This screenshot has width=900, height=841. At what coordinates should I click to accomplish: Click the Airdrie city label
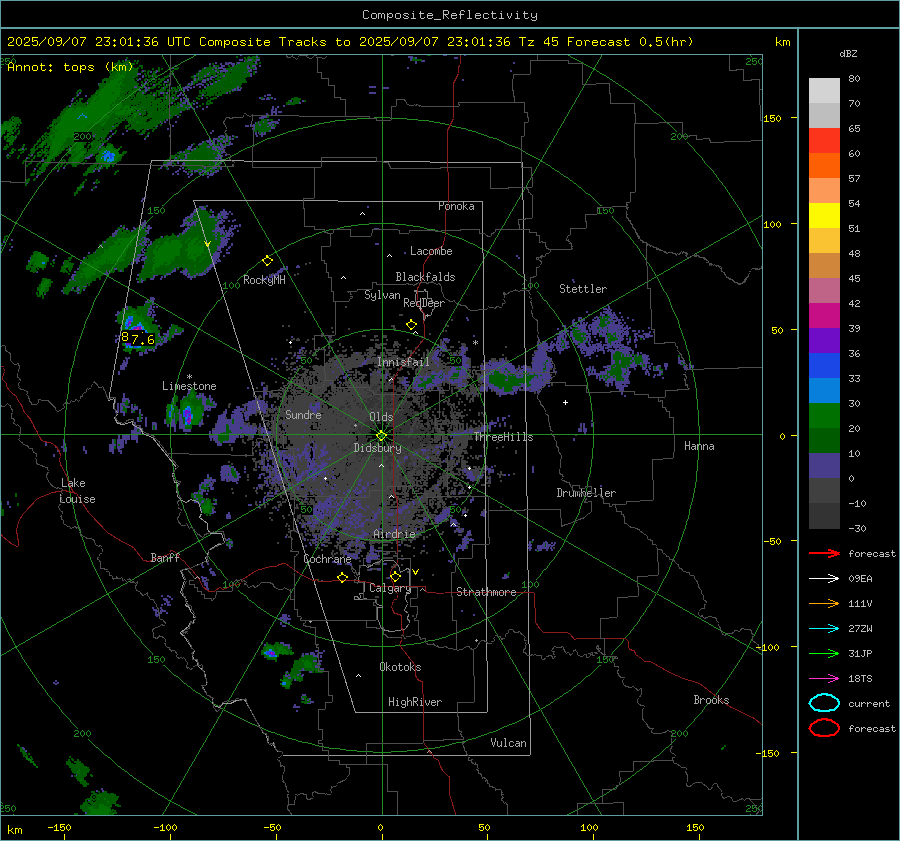394,534
